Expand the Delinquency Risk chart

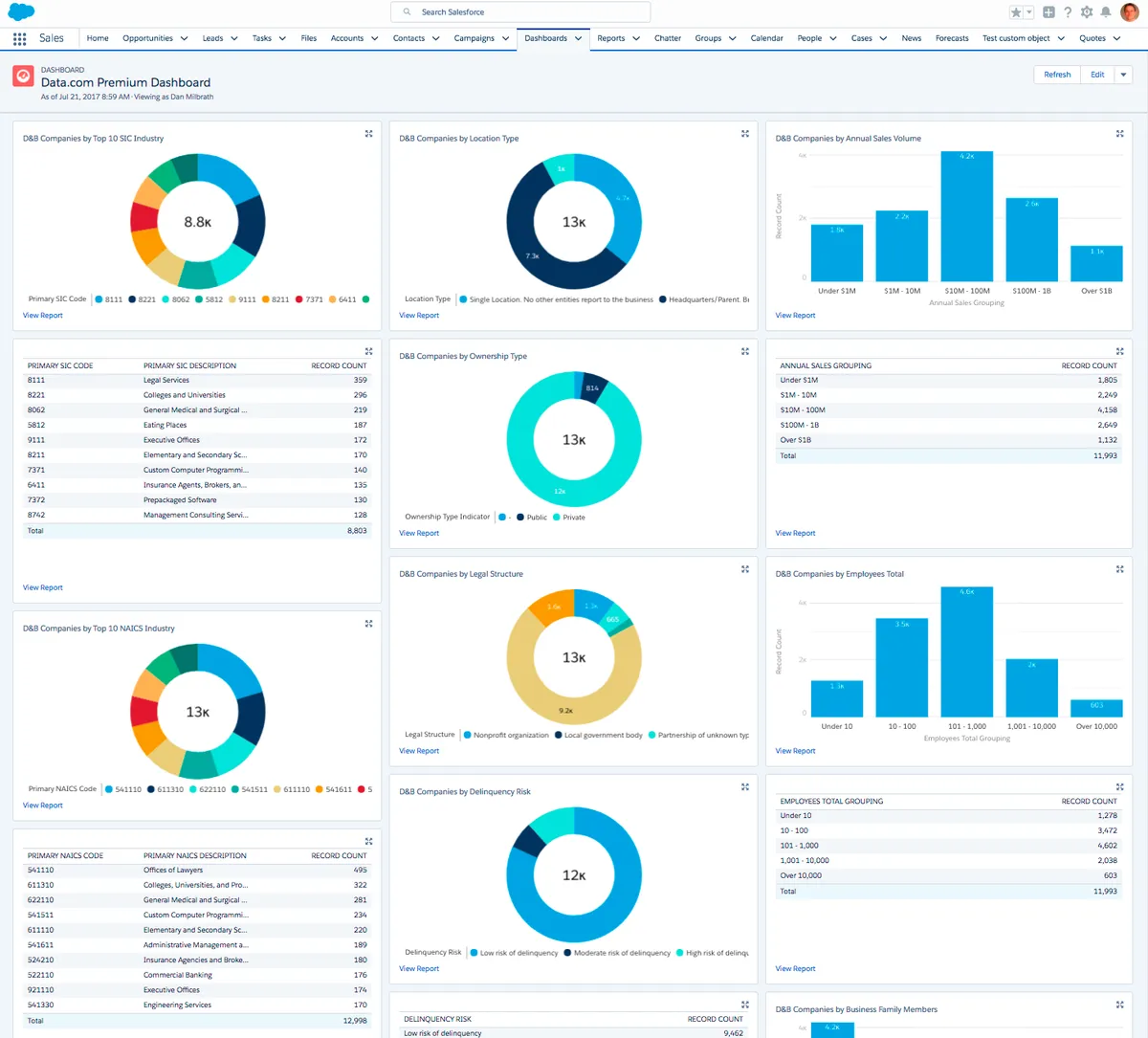745,786
